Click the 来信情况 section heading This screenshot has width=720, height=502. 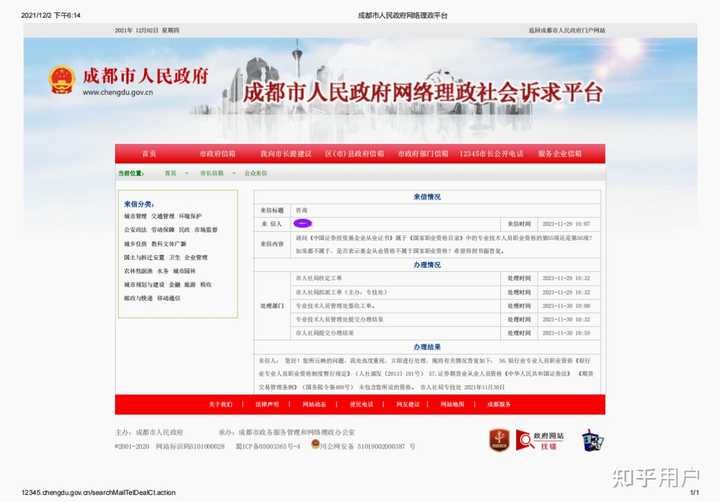(427, 197)
